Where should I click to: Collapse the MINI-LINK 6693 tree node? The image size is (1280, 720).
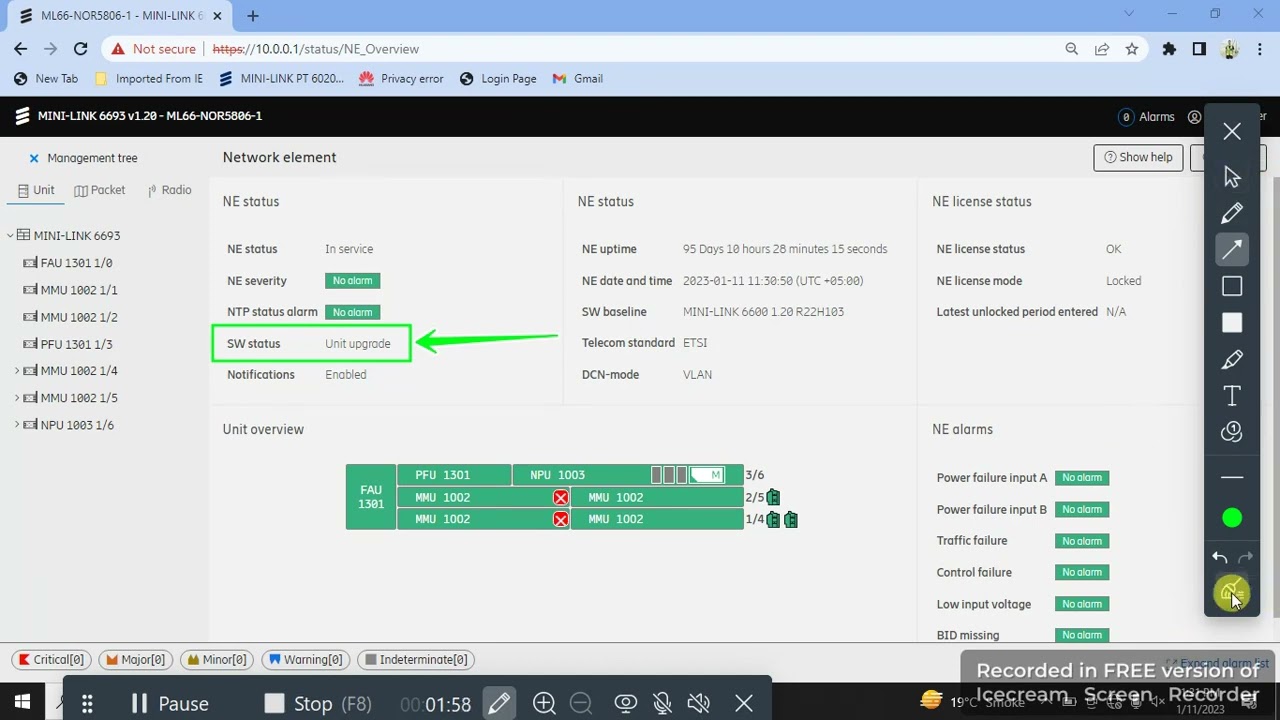click(x=10, y=236)
